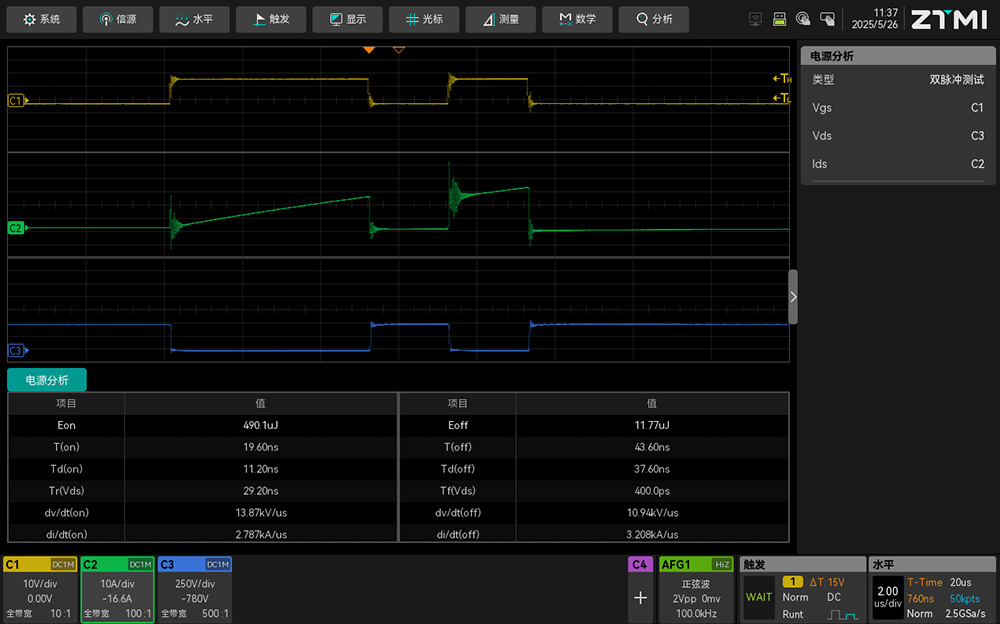Toggle channel C2 info box
Screen dimensions: 1000x624
pos(117,590)
